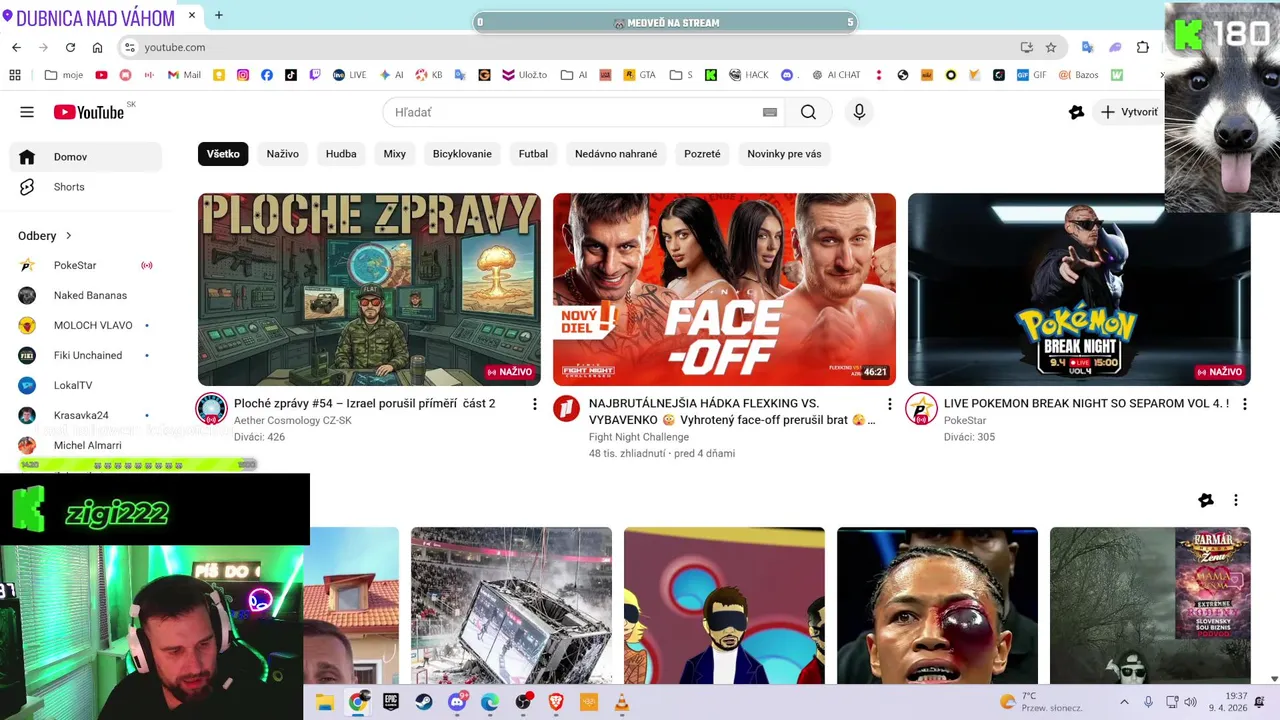This screenshot has width=1280, height=720.
Task: Expand the Odbery subscriptions chevron
Action: [69, 236]
